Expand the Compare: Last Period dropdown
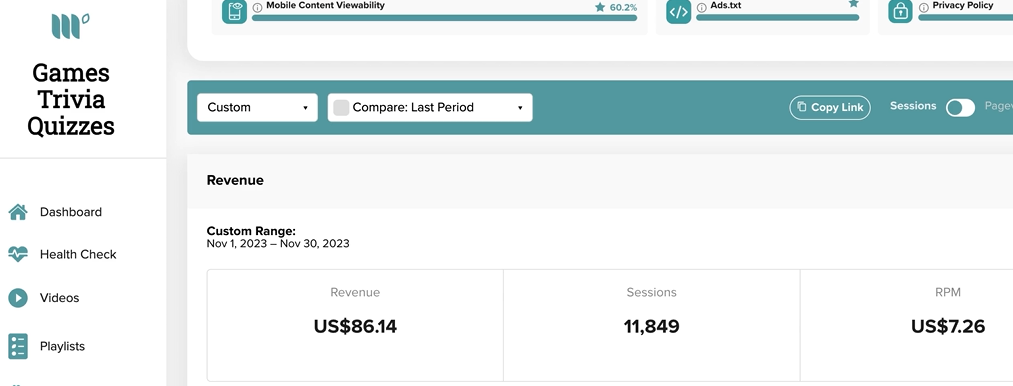1013x386 pixels. coord(430,107)
